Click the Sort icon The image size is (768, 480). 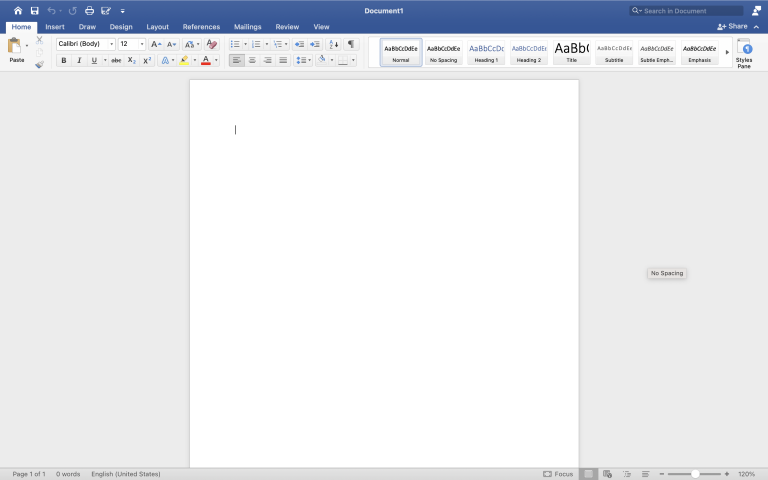pos(334,44)
